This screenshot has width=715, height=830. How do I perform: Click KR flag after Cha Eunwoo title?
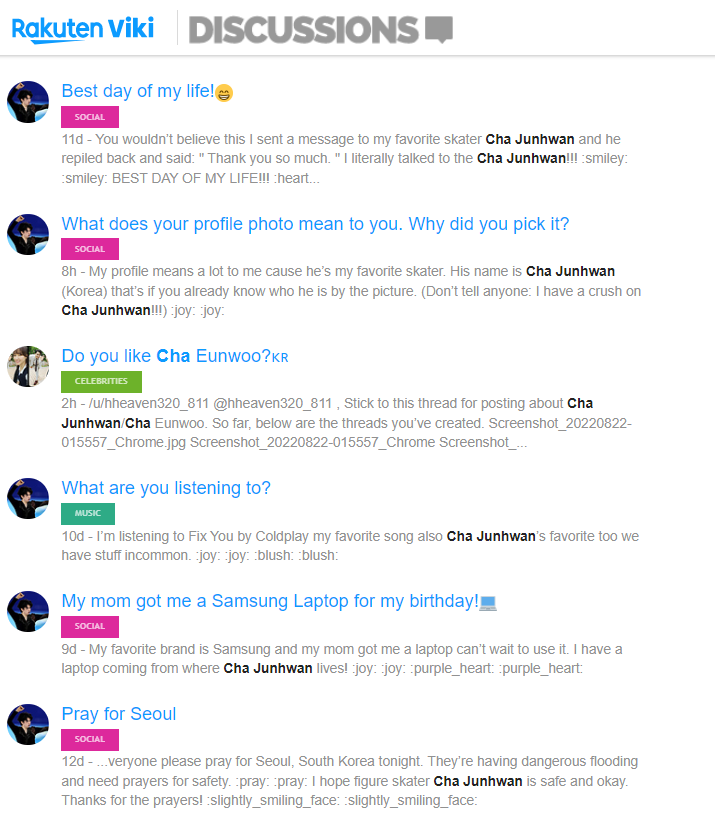pos(280,358)
